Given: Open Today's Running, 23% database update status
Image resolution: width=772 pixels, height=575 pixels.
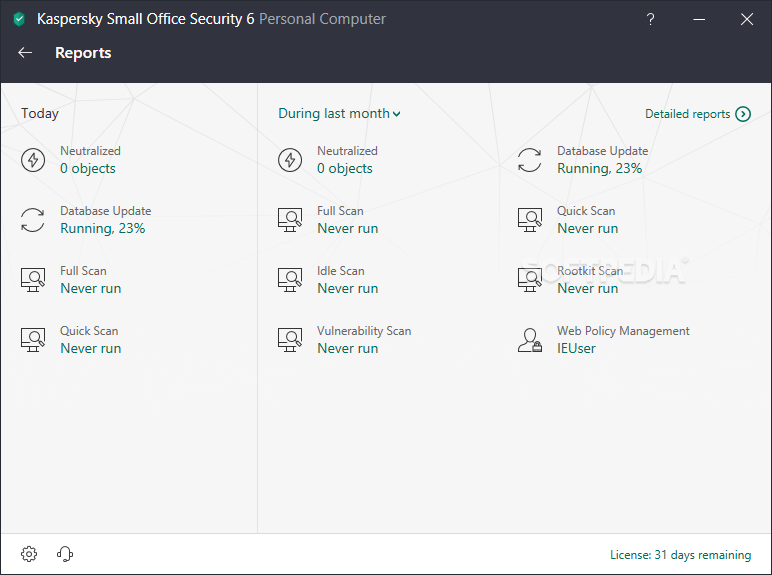Looking at the screenshot, I should click(x=102, y=228).
